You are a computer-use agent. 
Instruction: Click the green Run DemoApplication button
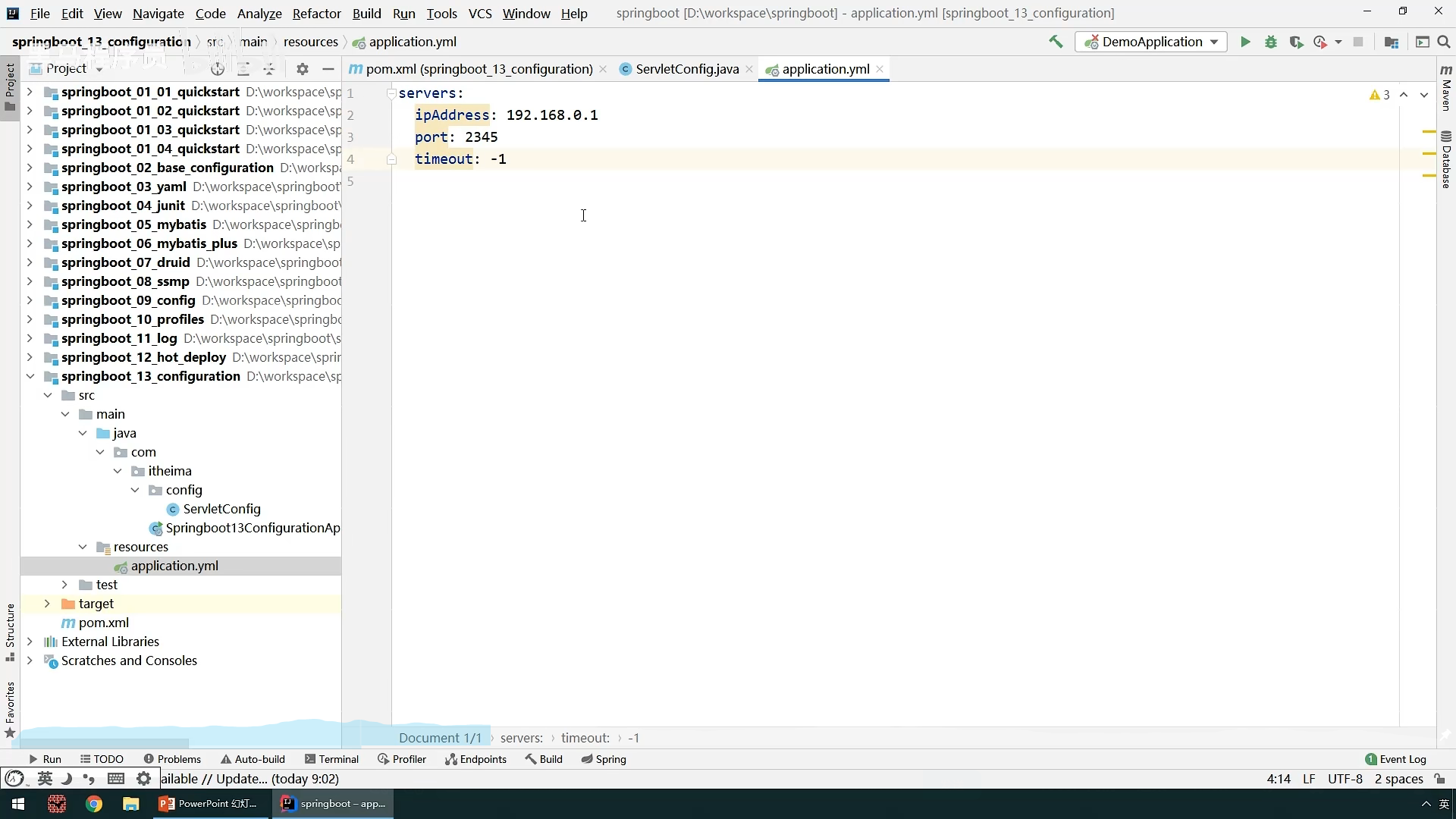tap(1245, 42)
